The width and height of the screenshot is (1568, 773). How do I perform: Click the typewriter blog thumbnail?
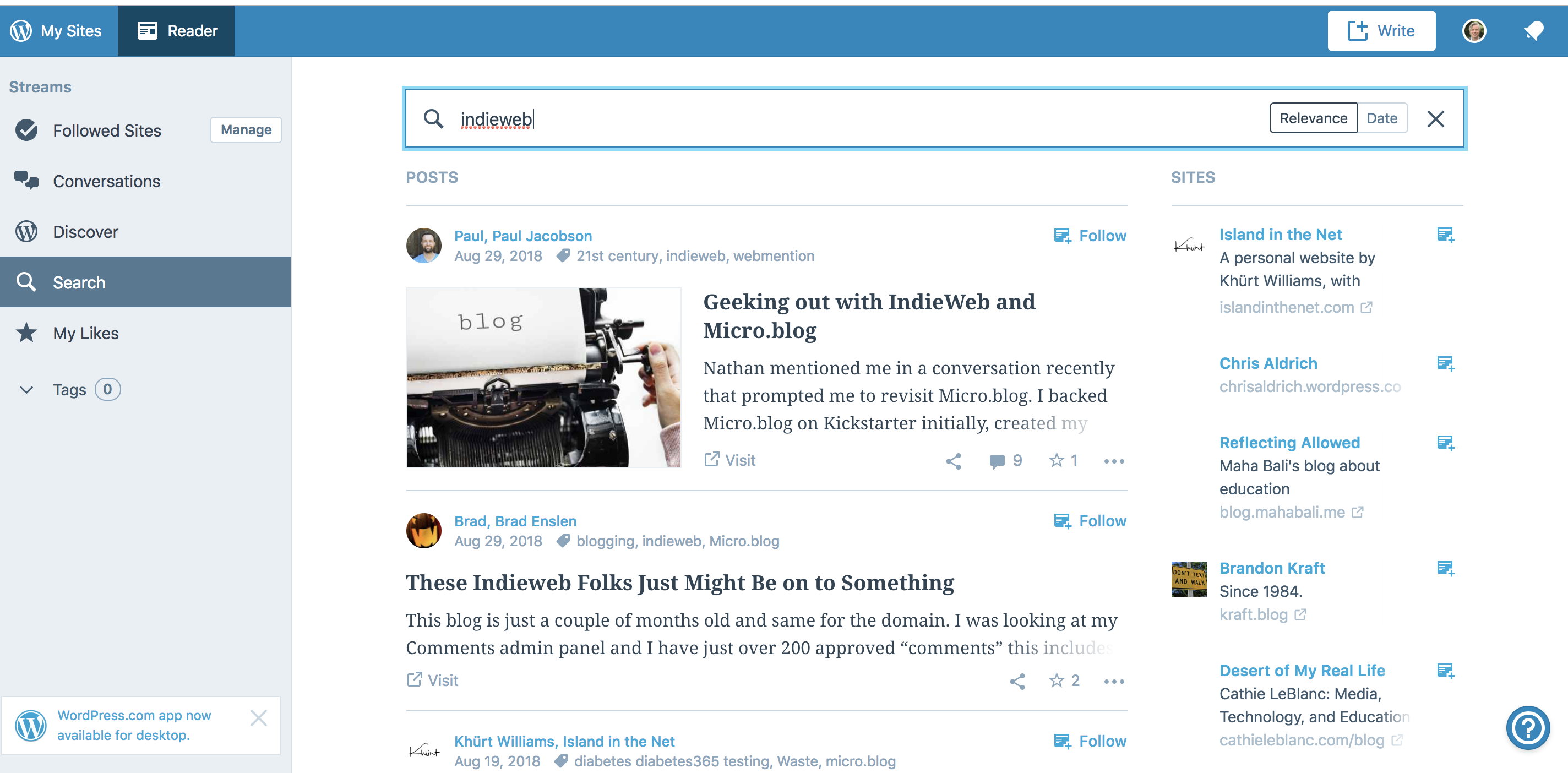[543, 377]
